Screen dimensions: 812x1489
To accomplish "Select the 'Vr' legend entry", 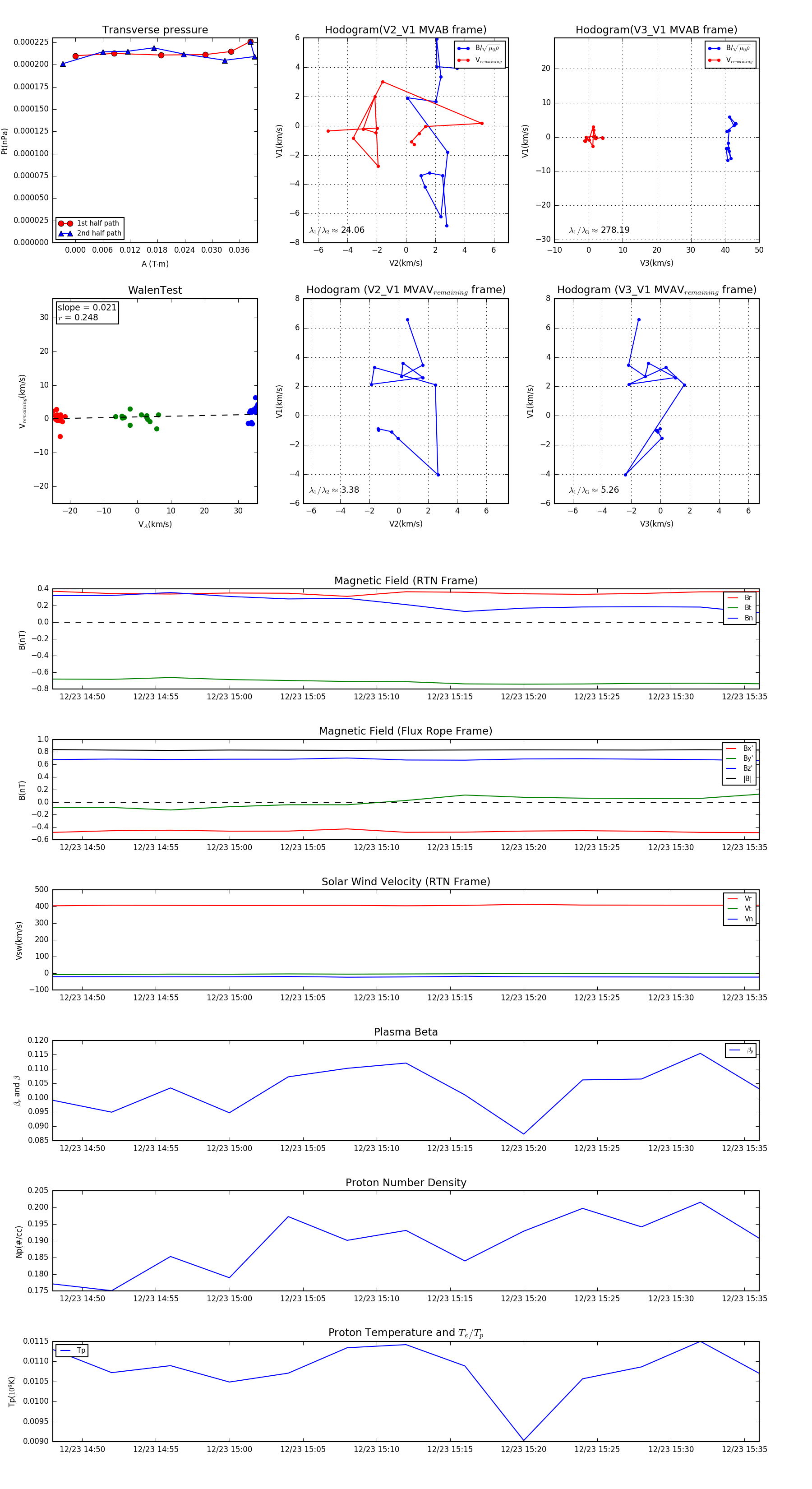I will click(740, 899).
